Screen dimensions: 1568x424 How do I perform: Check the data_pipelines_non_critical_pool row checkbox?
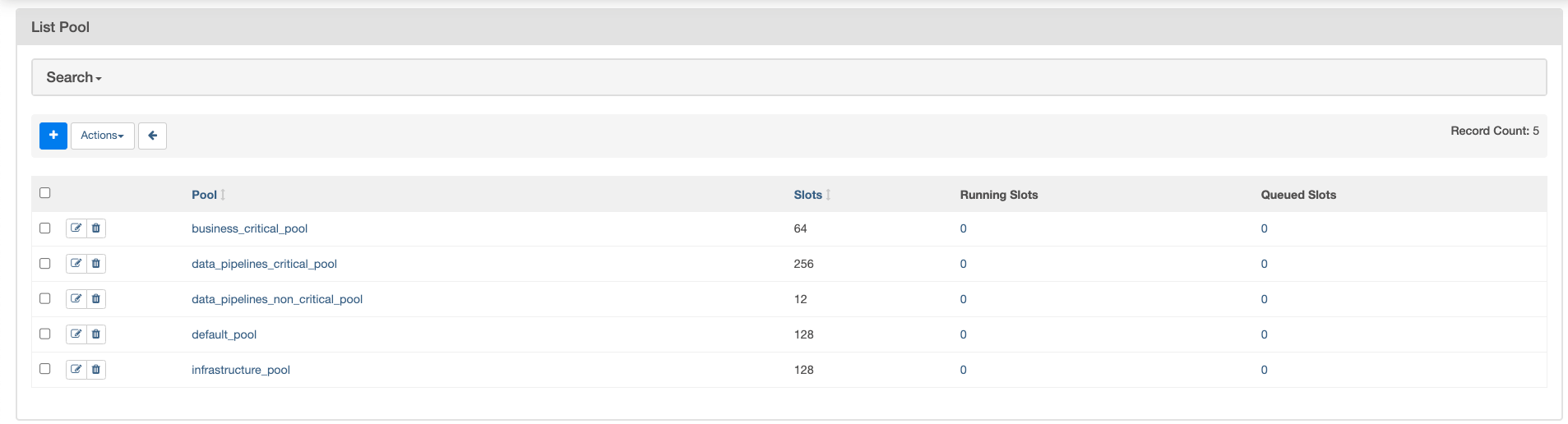pos(45,299)
